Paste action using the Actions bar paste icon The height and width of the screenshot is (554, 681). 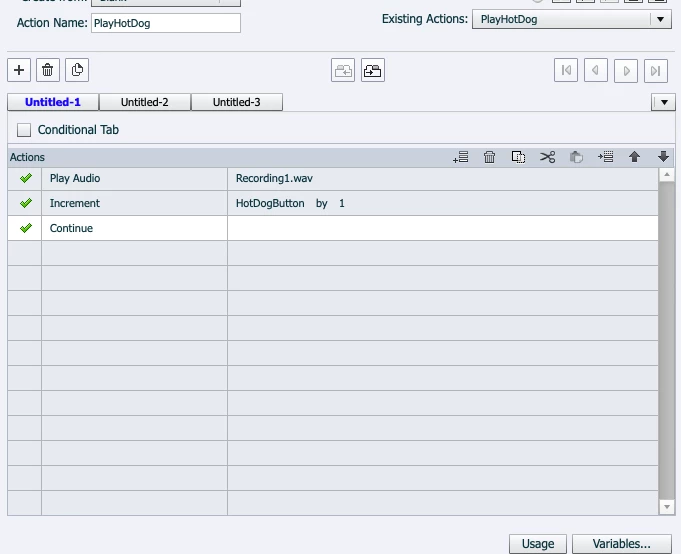(576, 157)
